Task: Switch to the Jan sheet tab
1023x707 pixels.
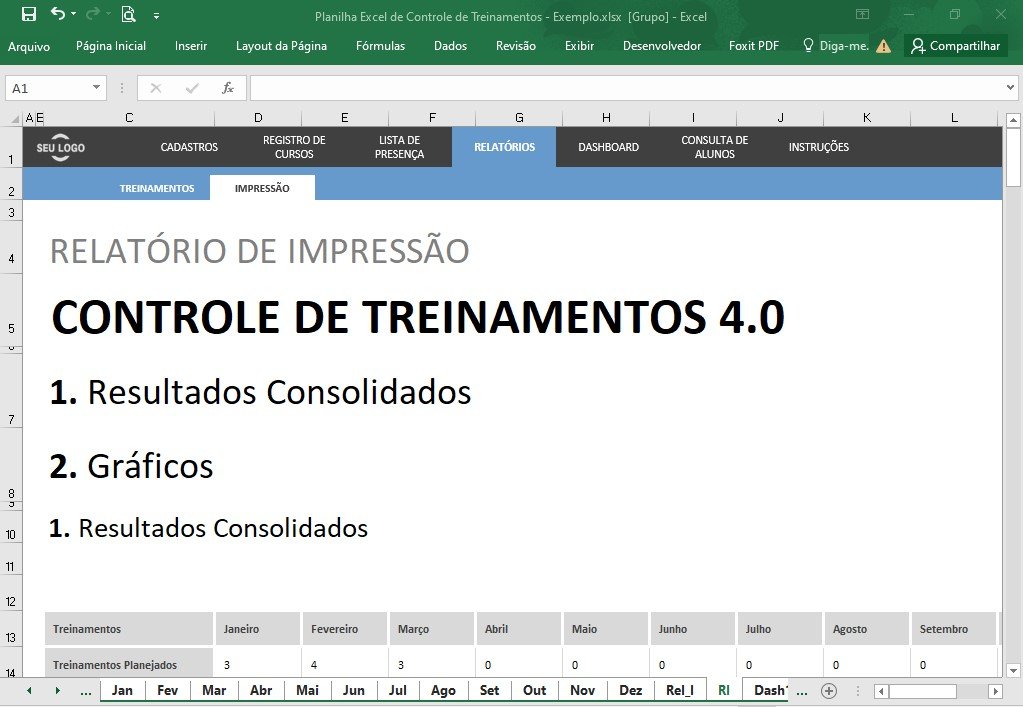Action: (x=122, y=691)
